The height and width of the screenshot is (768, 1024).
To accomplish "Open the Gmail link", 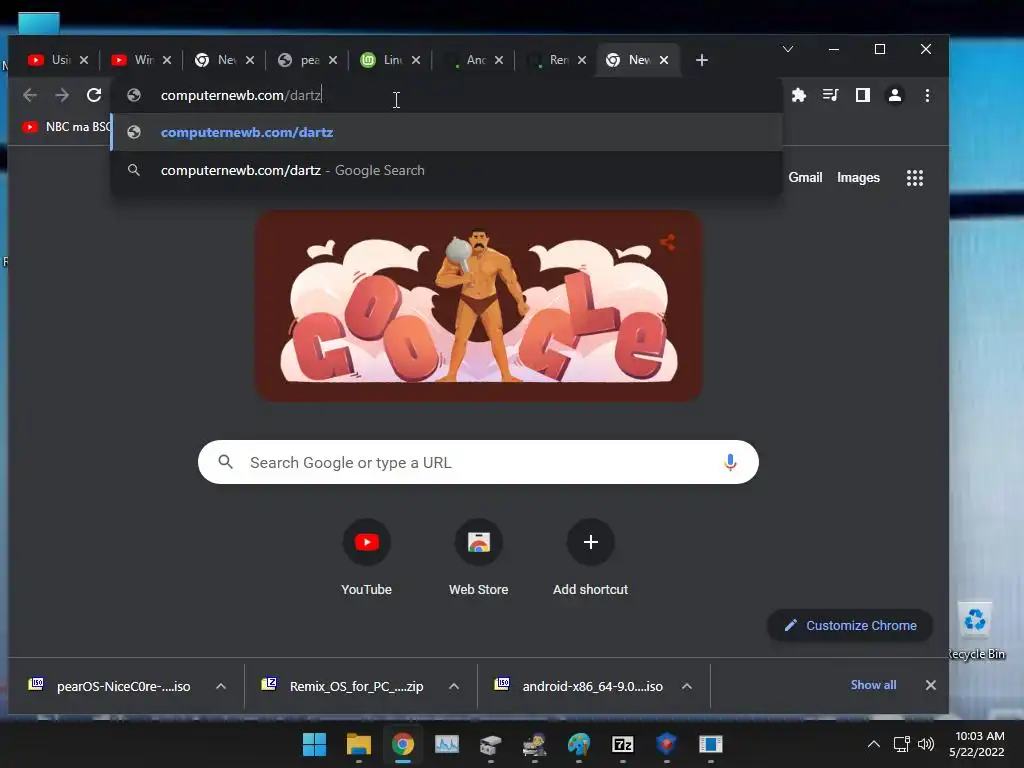I will 805,178.
